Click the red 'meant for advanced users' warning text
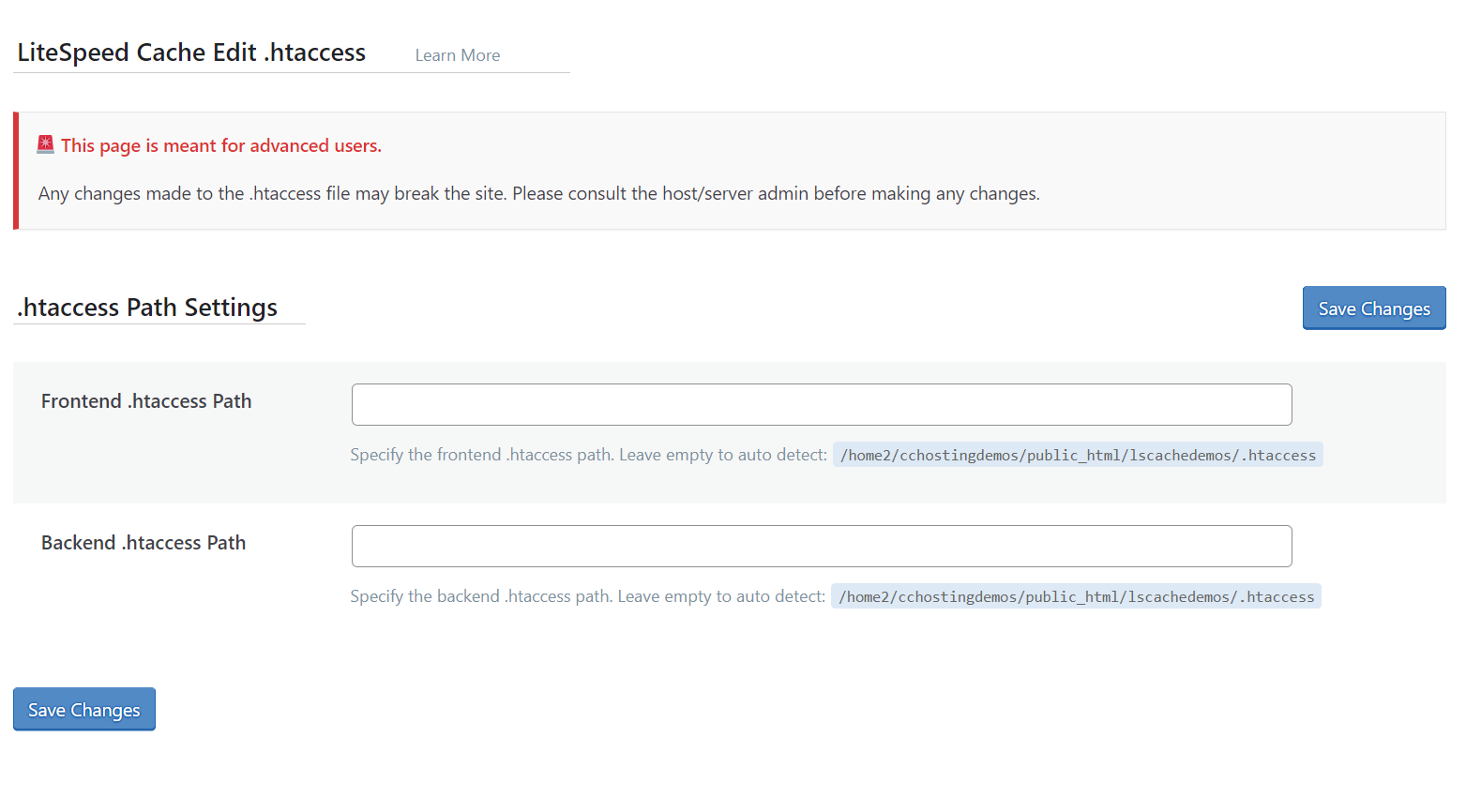 (x=221, y=145)
